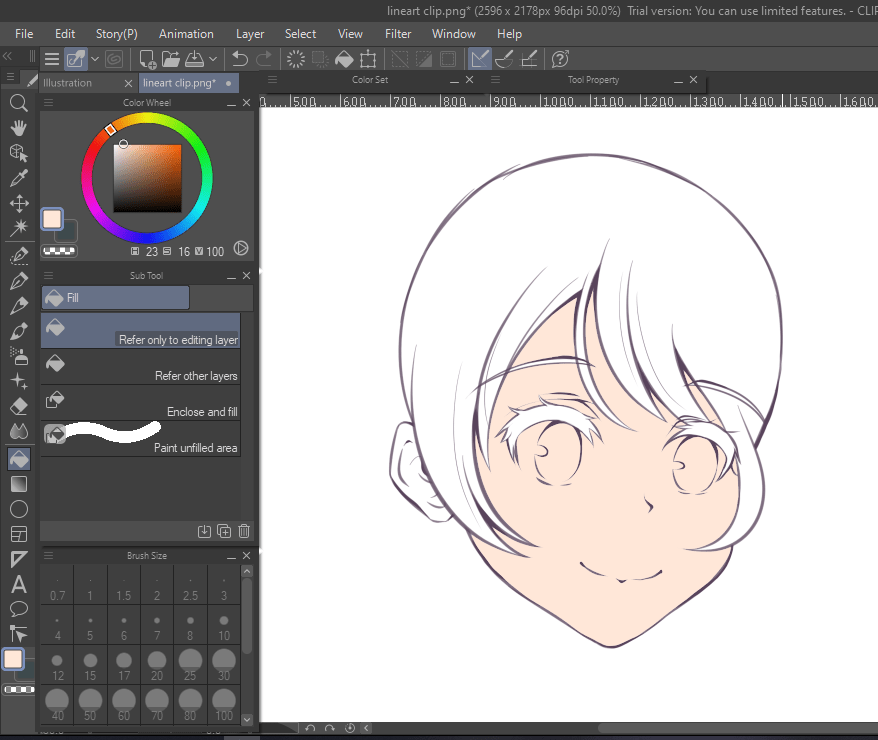This screenshot has width=878, height=740.
Task: Open the Brush Size panel menu
Action: (47, 555)
